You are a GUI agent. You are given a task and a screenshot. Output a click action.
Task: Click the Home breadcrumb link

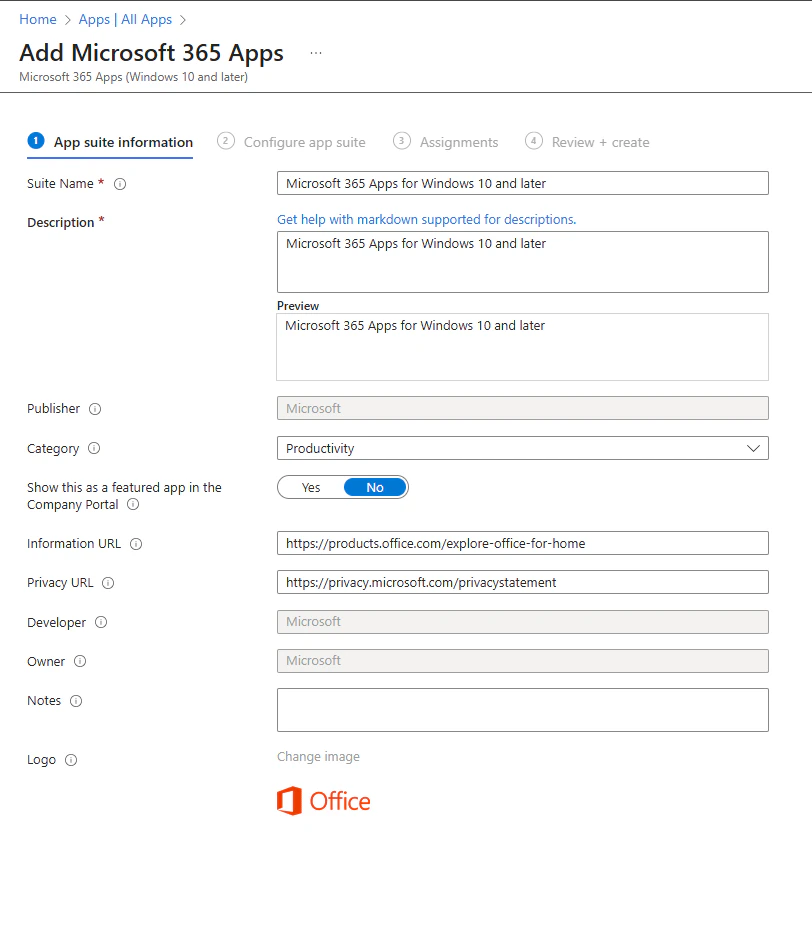coord(37,19)
